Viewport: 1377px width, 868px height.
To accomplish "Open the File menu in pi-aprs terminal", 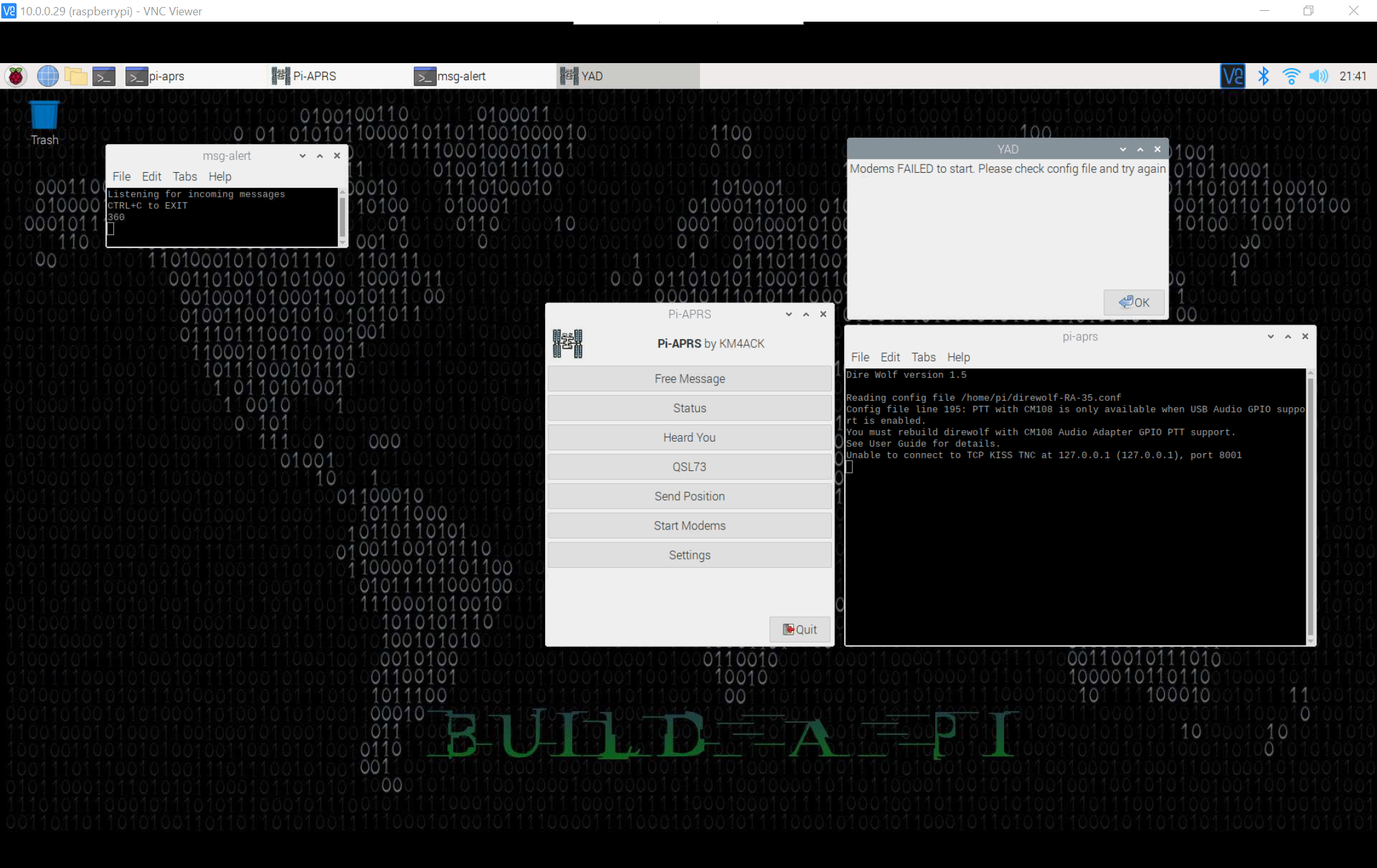I will point(859,357).
